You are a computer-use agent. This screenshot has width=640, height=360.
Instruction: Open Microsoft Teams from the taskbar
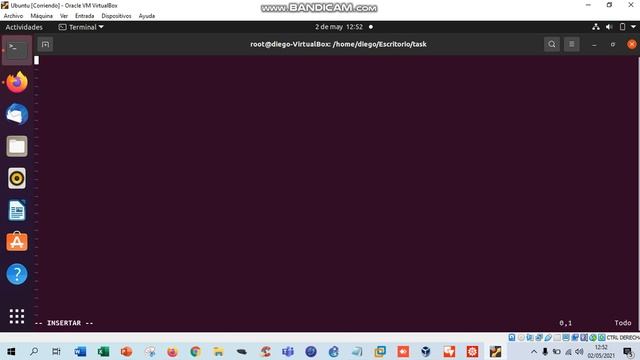[288, 351]
